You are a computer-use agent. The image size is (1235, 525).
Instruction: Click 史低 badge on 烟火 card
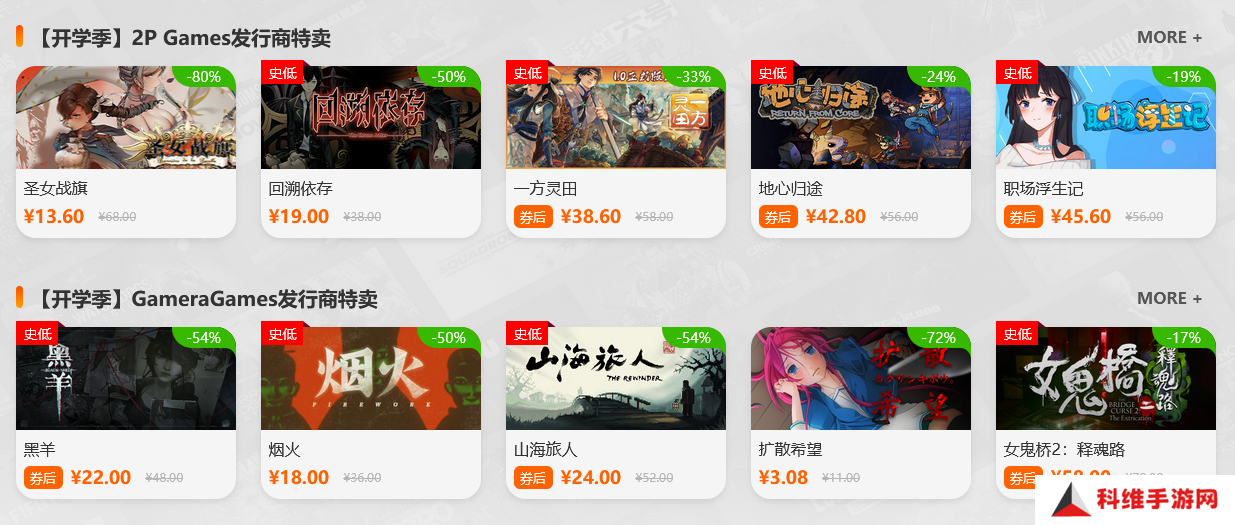[283, 334]
